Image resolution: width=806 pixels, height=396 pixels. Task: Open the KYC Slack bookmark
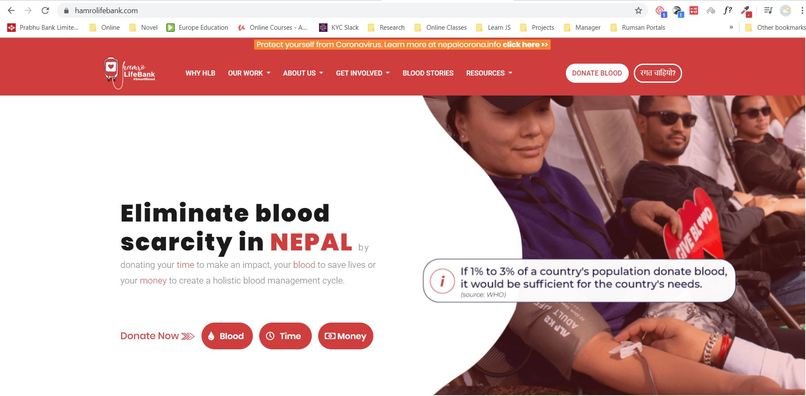pyautogui.click(x=339, y=28)
